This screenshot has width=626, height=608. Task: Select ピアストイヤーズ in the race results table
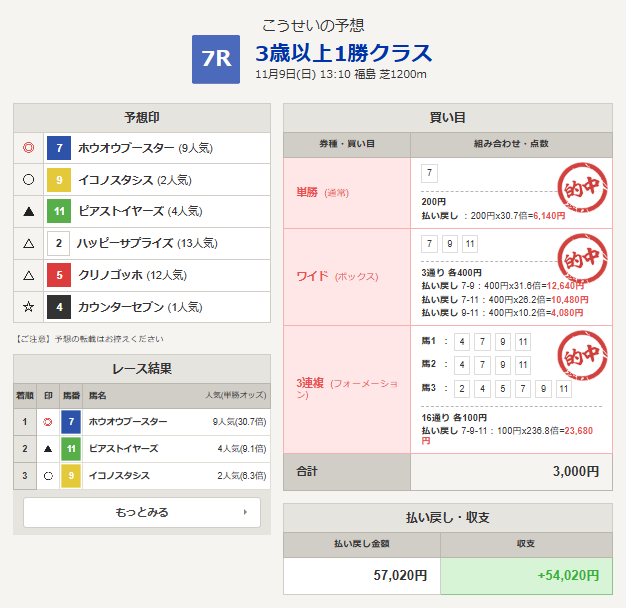[x=121, y=449]
